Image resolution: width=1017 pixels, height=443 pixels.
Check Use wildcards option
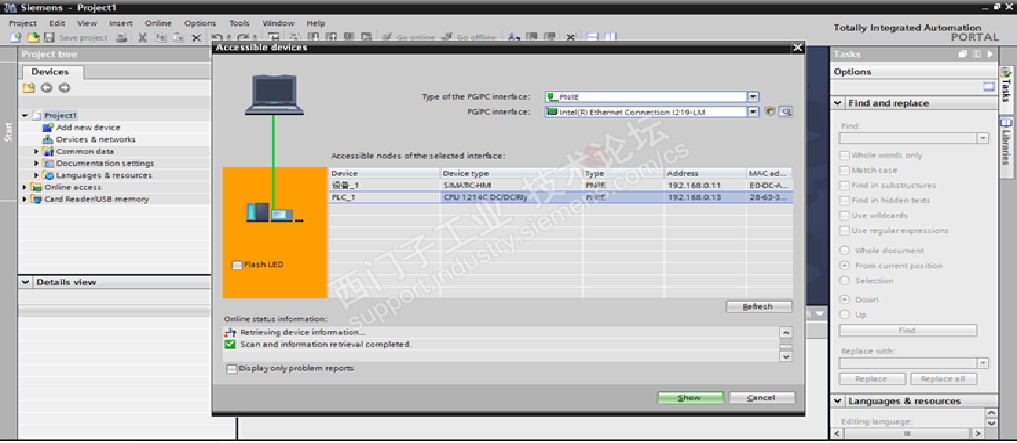pos(844,215)
